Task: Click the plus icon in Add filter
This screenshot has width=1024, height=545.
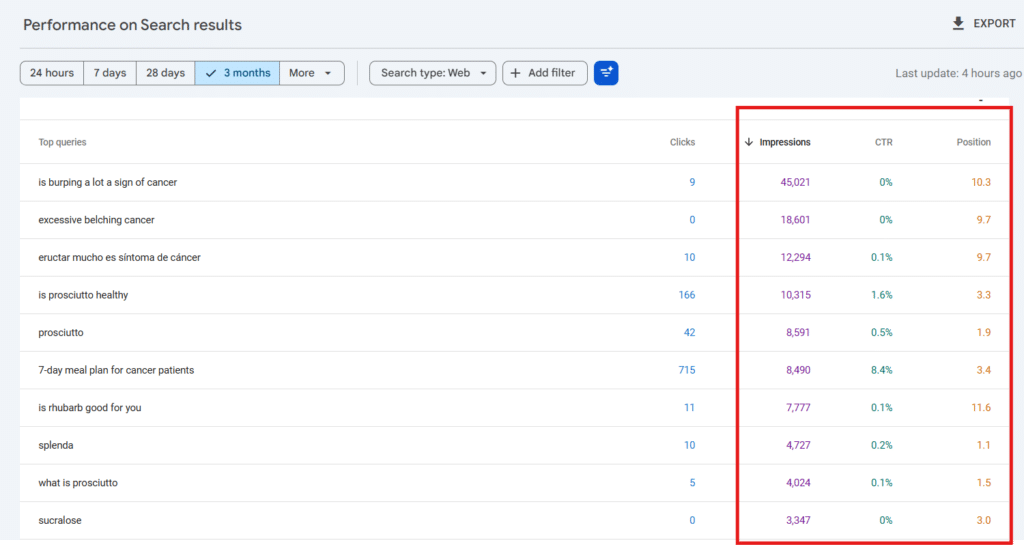Action: click(x=515, y=73)
